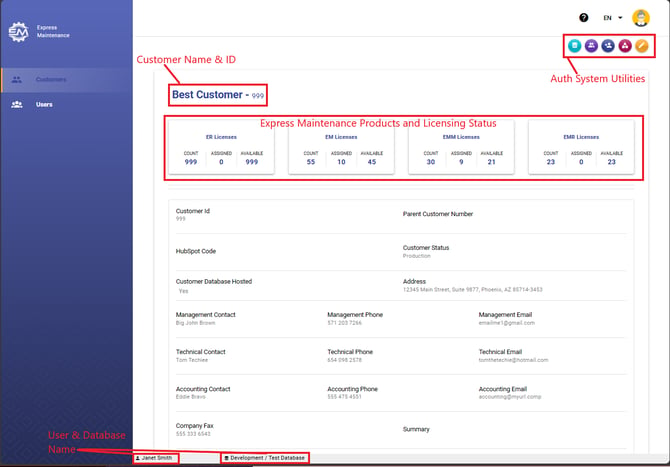Image resolution: width=670 pixels, height=467 pixels.
Task: Click Janet Smith user in status bar
Action: (x=156, y=458)
